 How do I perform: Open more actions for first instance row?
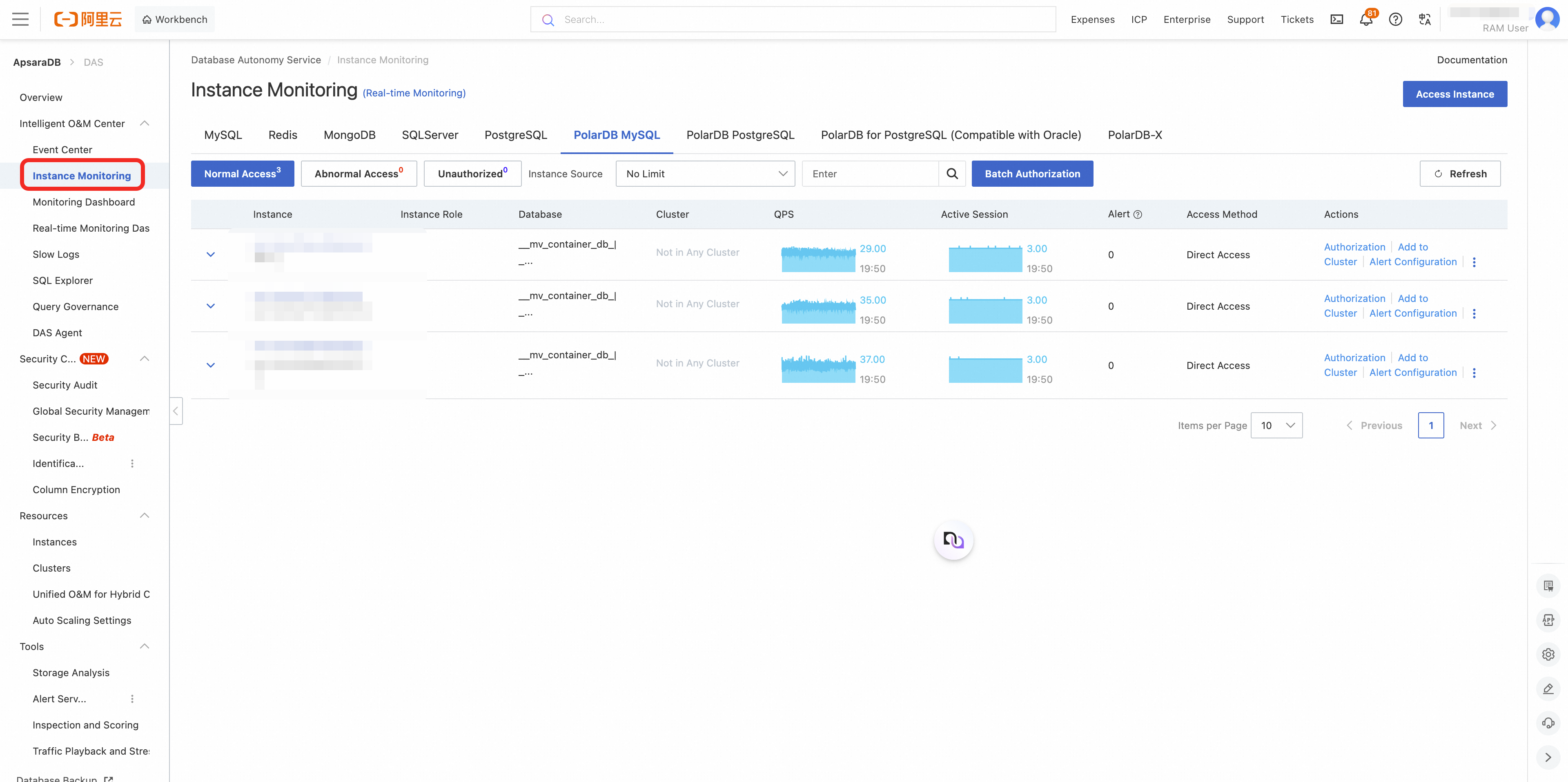coord(1474,262)
